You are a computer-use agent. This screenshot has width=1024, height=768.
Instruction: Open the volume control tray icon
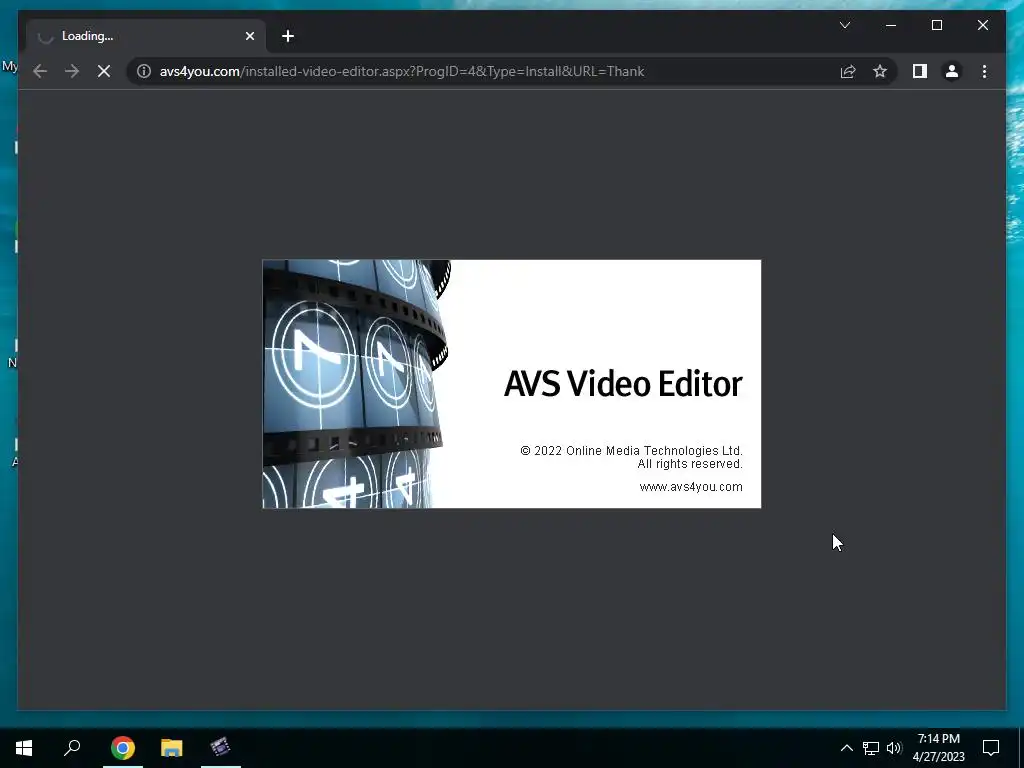(894, 748)
